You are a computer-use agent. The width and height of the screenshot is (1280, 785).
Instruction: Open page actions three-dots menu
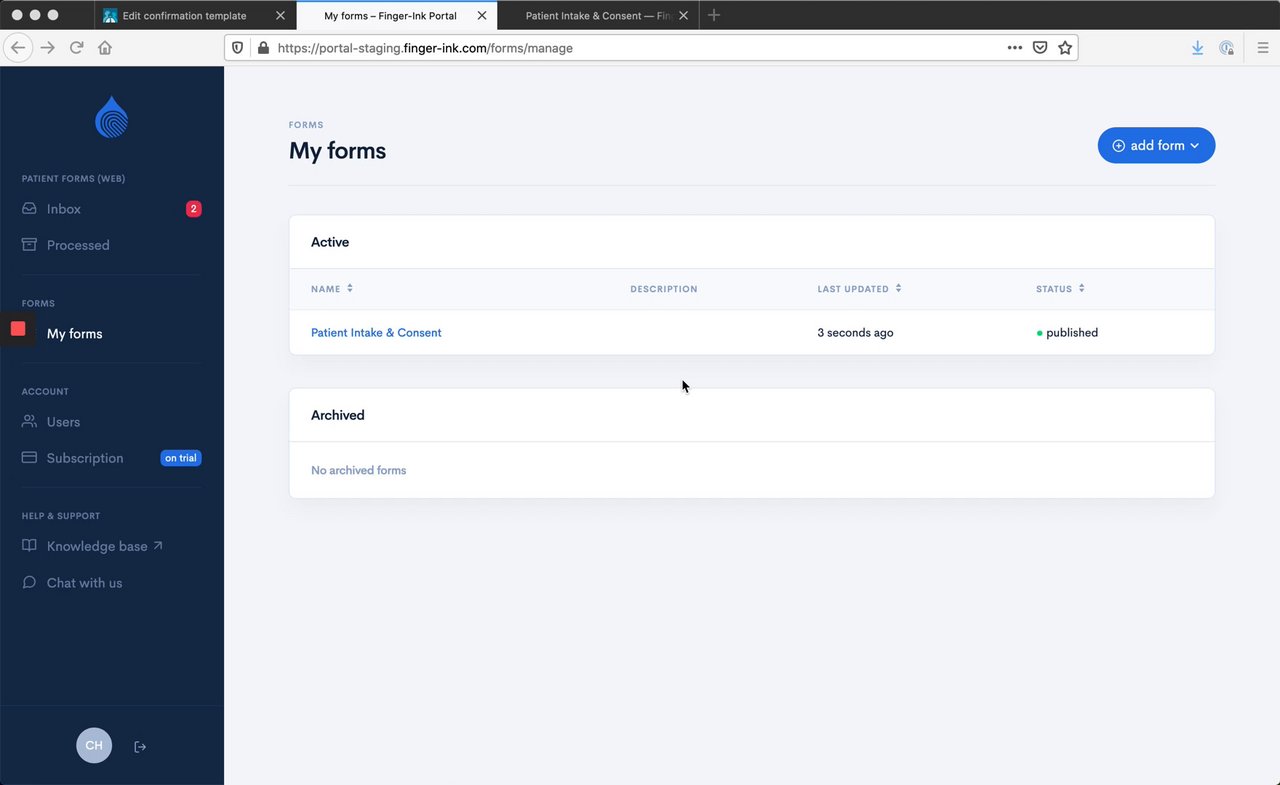pos(1014,48)
